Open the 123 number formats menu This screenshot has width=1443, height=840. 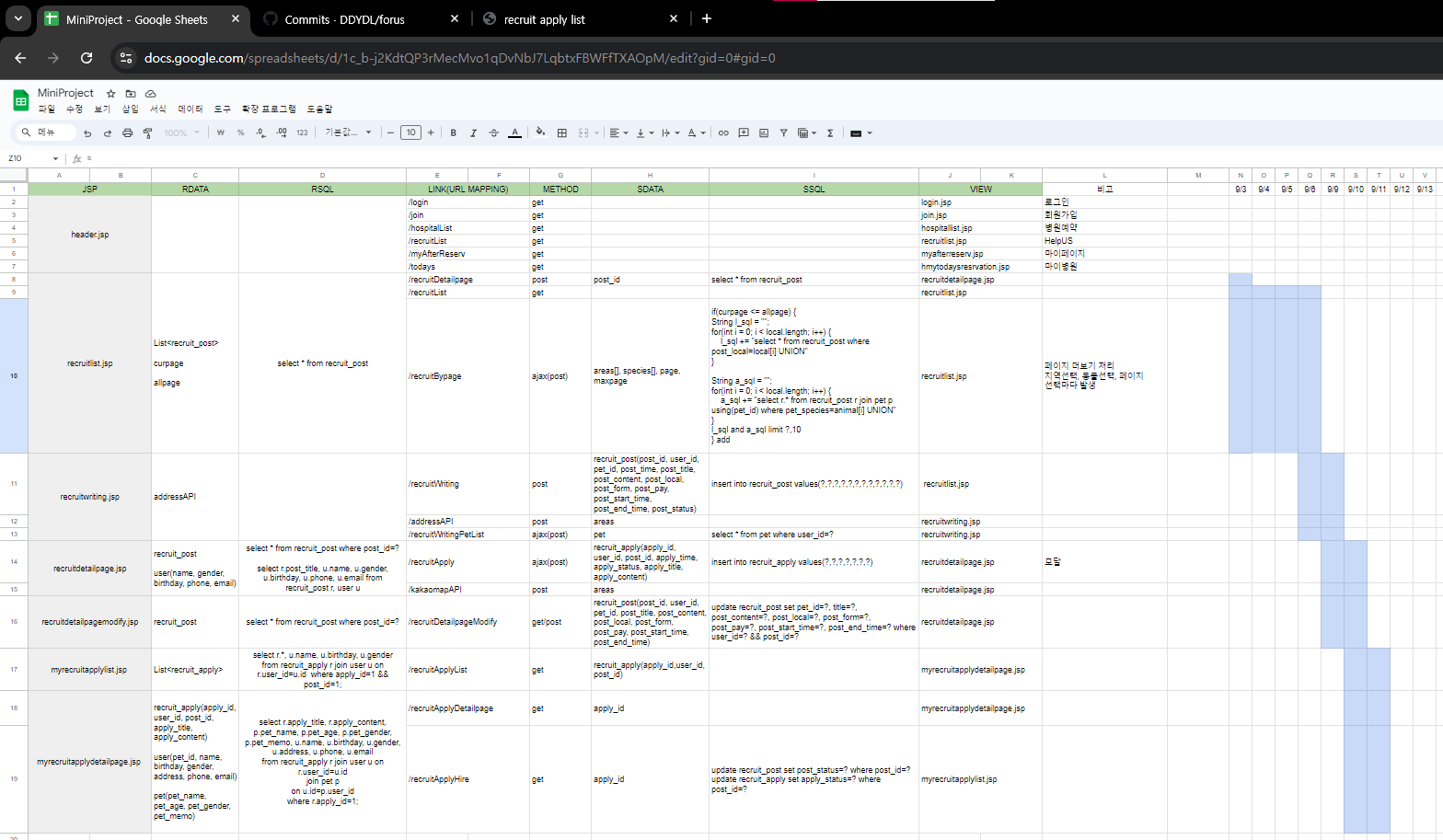302,133
